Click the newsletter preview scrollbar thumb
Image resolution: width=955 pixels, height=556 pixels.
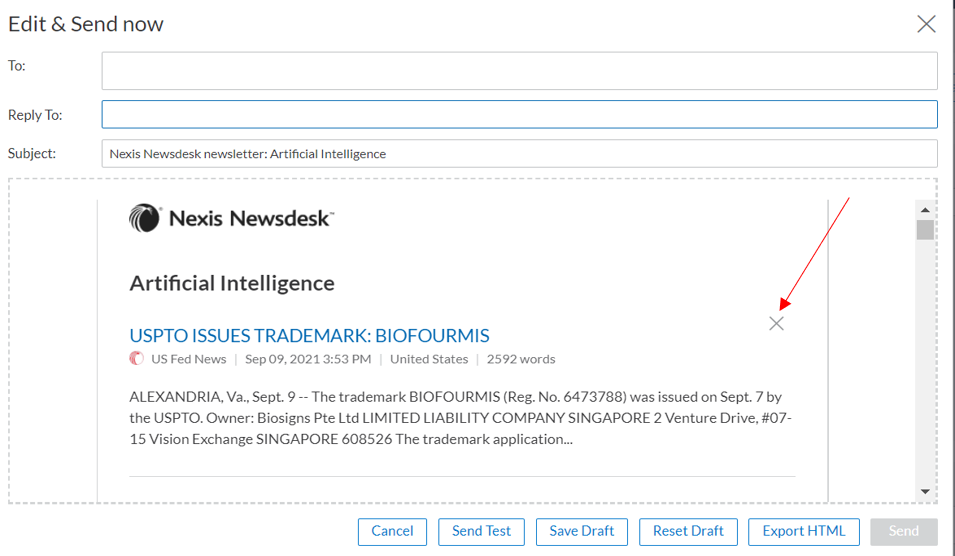pos(925,230)
